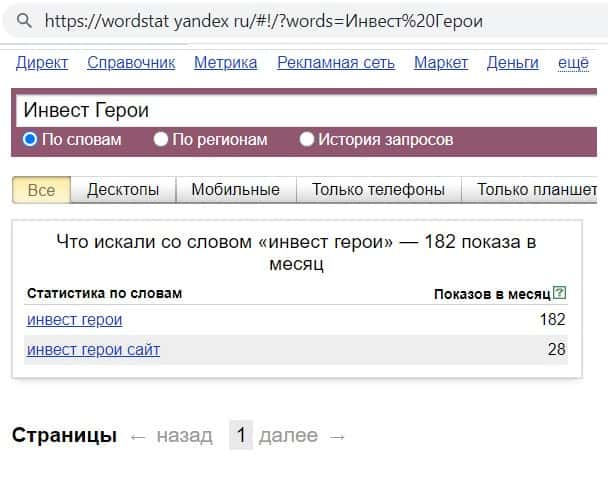Viewport: 608px width, 481px height.
Task: Select the По регионам radio button
Action: click(x=161, y=140)
